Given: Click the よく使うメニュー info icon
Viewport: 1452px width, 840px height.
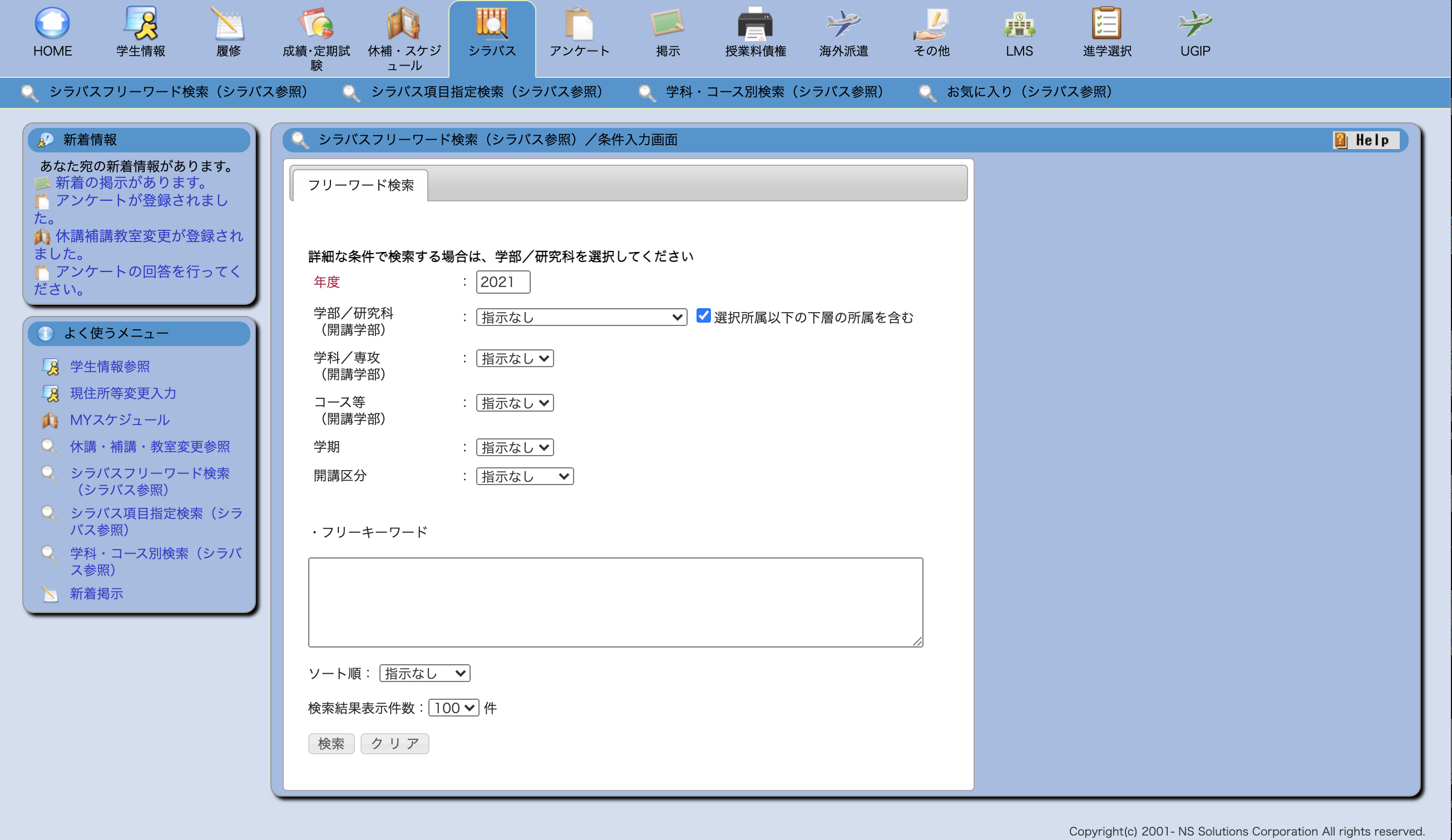Looking at the screenshot, I should point(45,334).
